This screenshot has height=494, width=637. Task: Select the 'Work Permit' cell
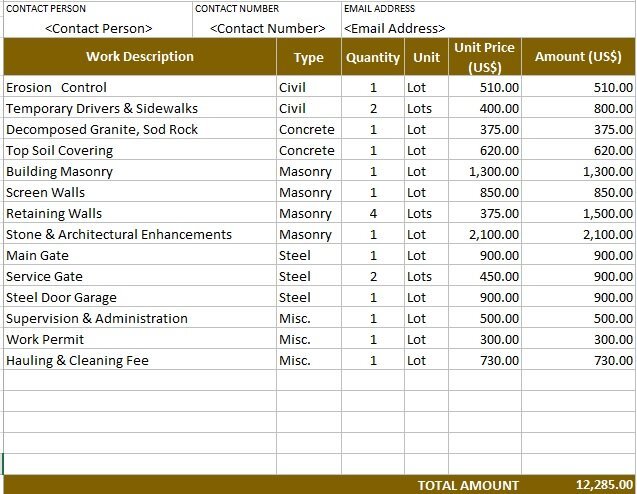tap(140, 338)
